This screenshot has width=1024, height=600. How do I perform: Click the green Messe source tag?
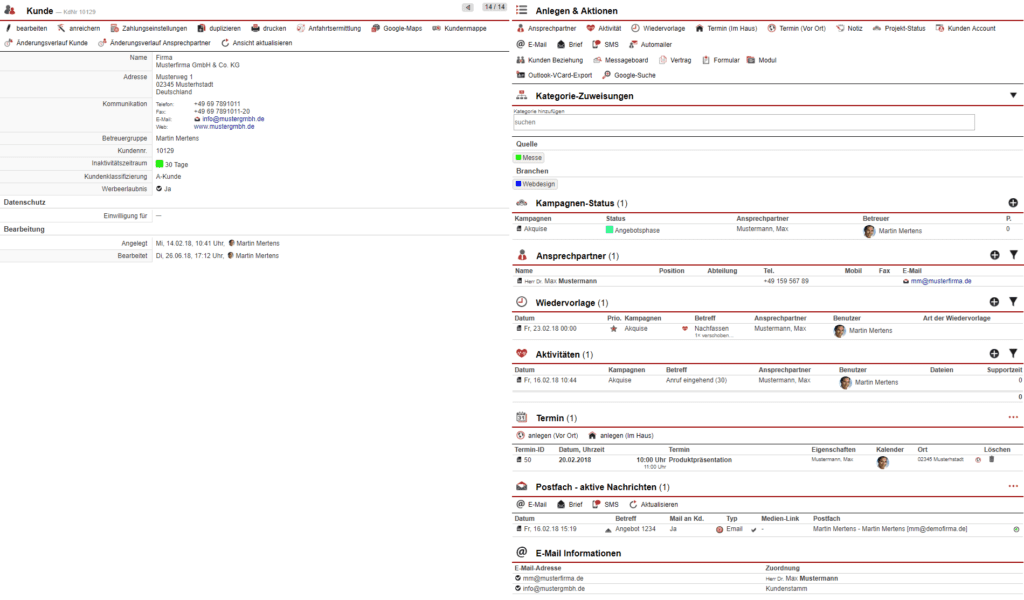(529, 157)
